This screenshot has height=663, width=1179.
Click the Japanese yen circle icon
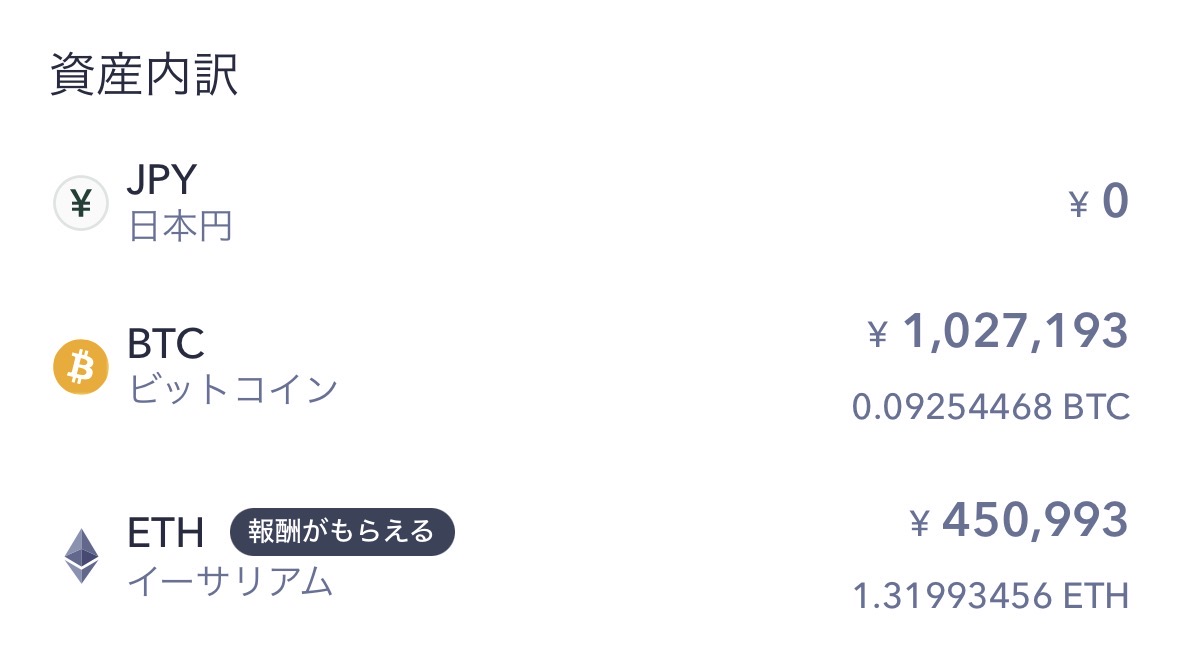(x=80, y=203)
